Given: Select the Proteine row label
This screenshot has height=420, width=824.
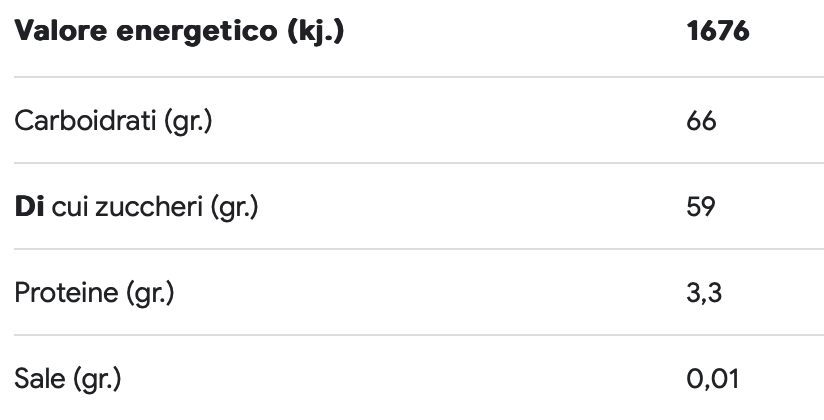Looking at the screenshot, I should (x=94, y=293).
